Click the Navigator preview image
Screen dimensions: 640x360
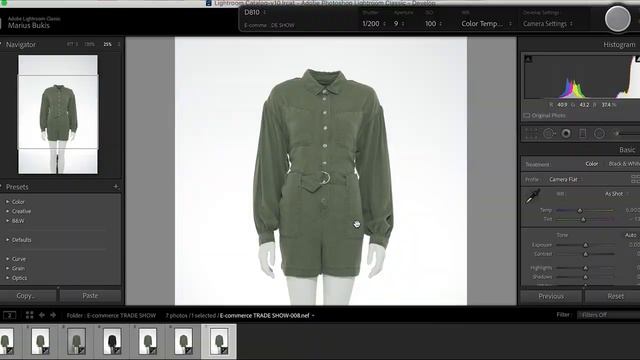click(x=58, y=114)
